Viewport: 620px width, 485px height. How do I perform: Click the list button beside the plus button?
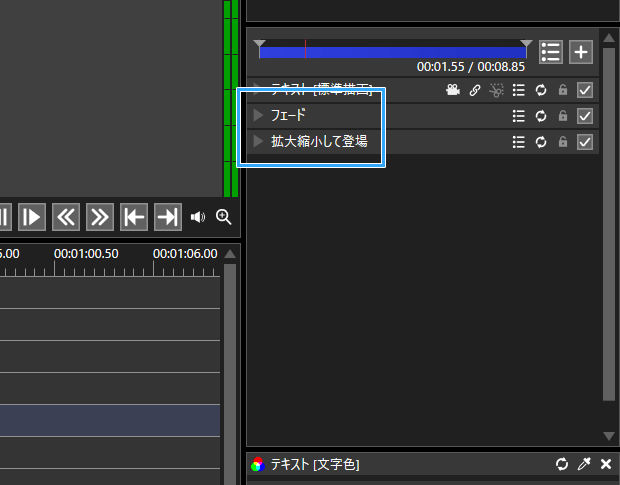click(x=550, y=52)
